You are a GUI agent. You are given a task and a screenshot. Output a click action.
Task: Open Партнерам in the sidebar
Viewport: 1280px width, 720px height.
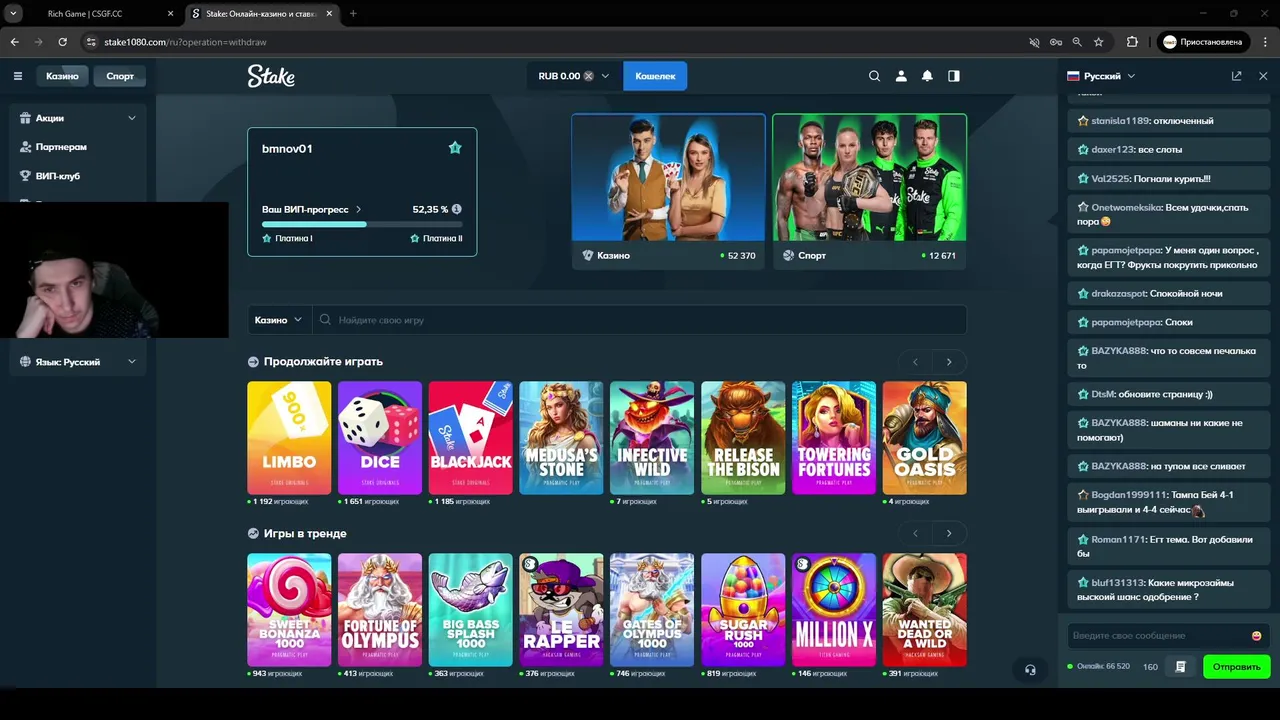[61, 147]
